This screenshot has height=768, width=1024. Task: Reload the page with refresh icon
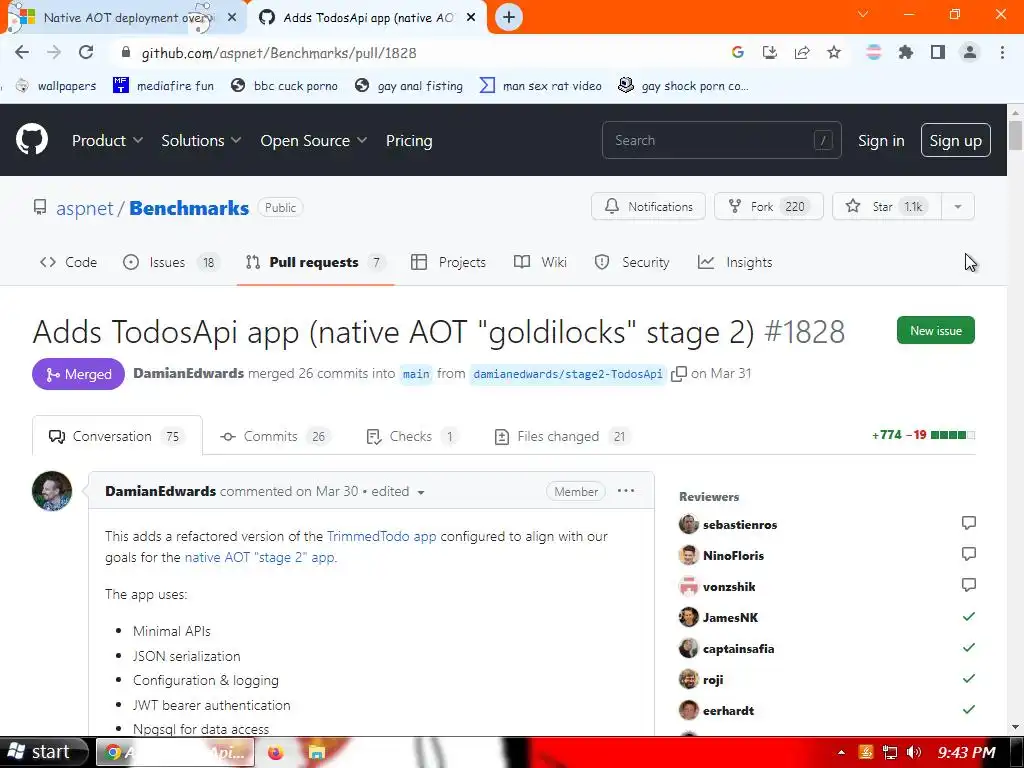pos(86,52)
